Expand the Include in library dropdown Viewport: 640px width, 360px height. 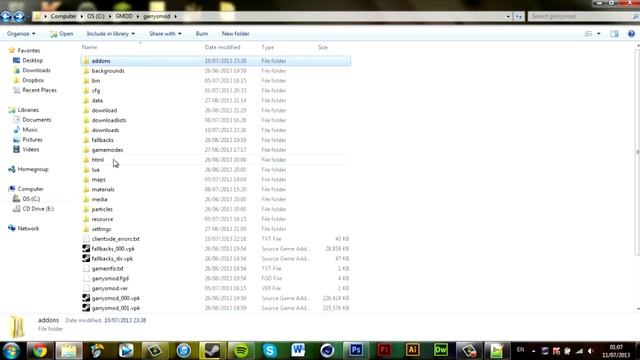click(x=111, y=34)
